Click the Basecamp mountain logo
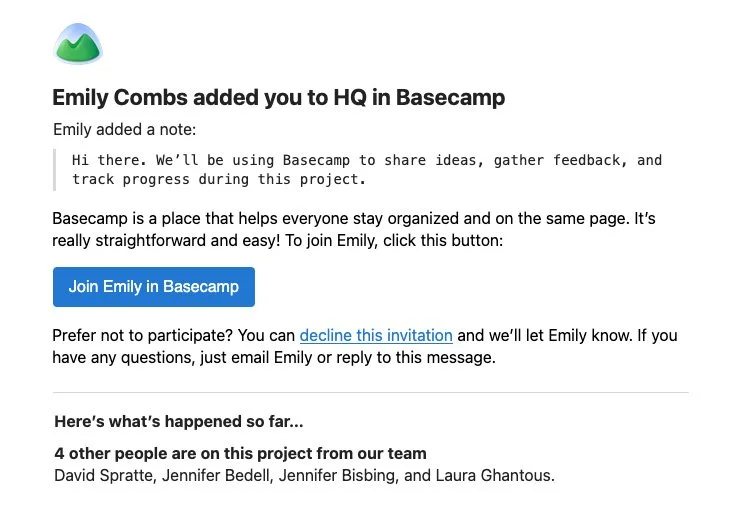755x520 pixels. click(78, 44)
